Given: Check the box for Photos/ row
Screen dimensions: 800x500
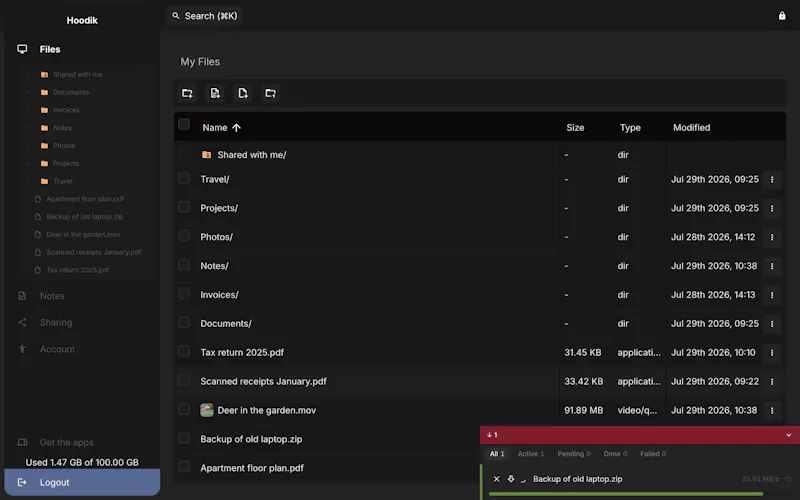Looking at the screenshot, I should 184,236.
